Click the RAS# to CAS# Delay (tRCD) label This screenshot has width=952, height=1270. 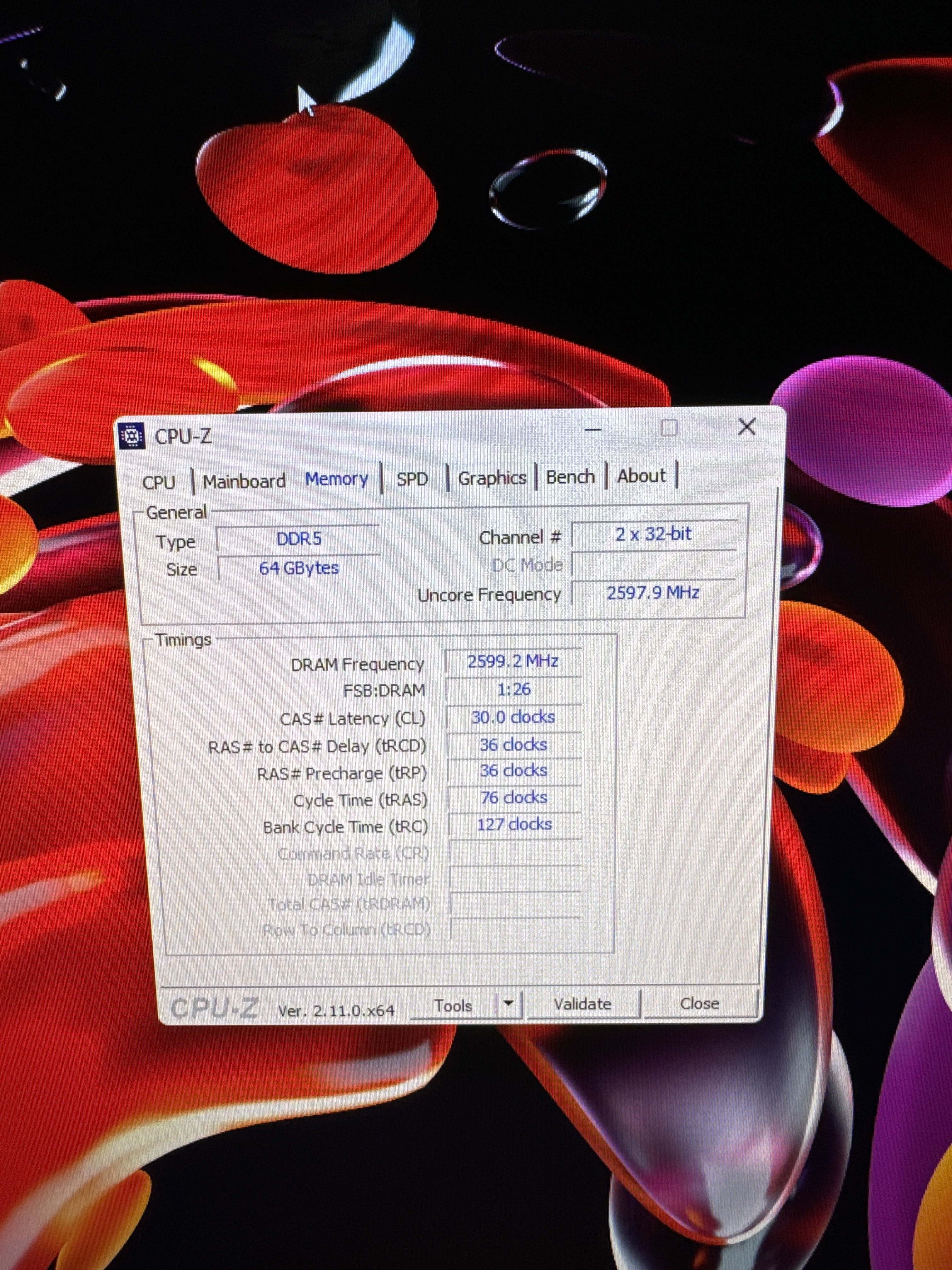tap(317, 747)
